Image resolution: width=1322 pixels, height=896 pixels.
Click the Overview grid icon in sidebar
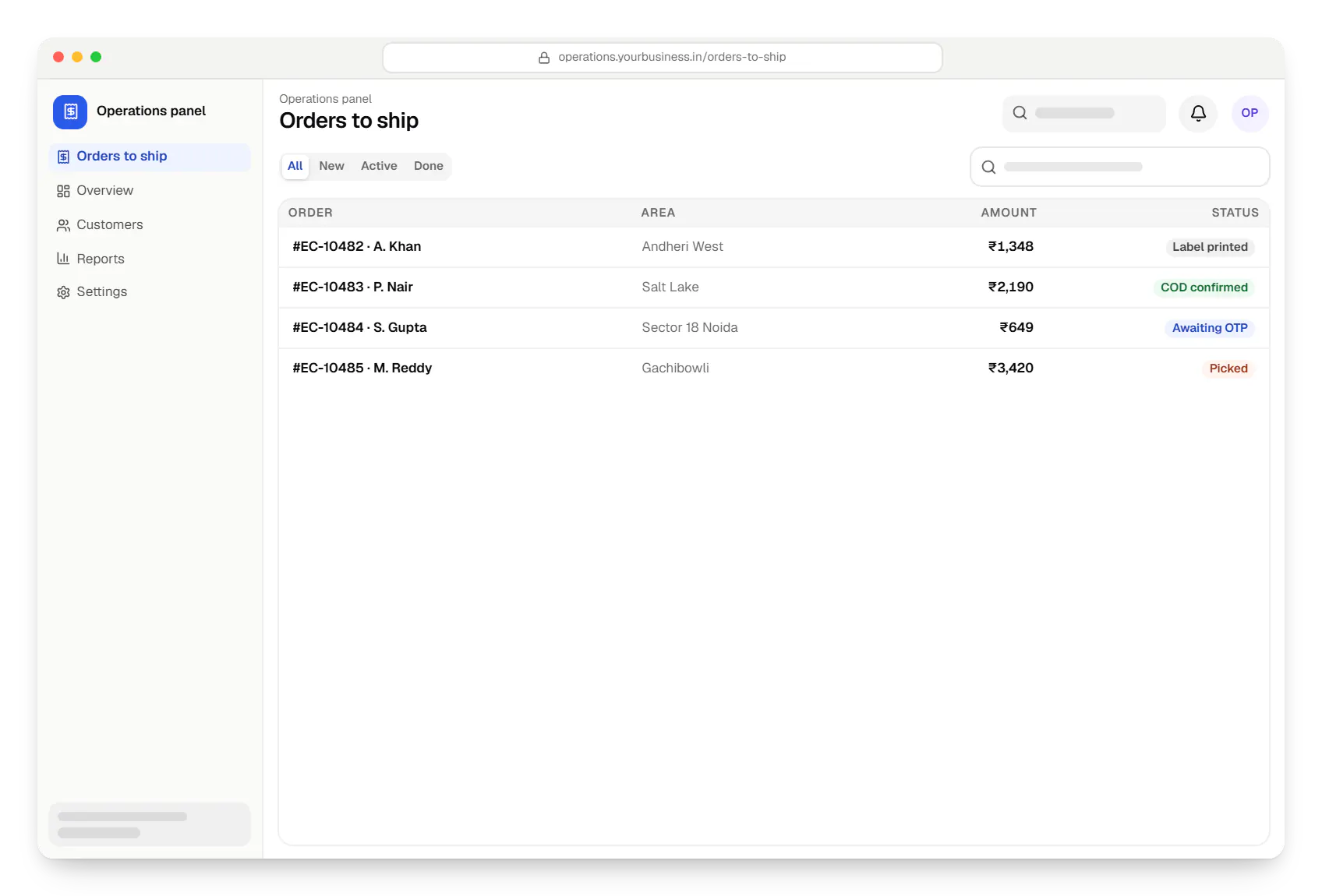[x=63, y=191]
